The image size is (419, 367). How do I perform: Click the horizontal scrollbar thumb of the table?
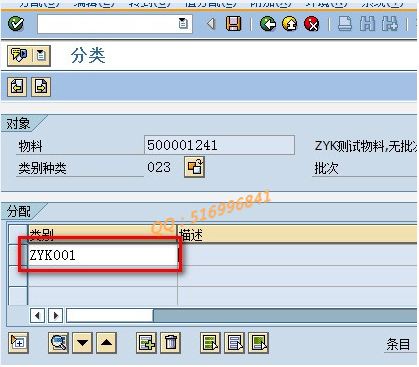110,315
